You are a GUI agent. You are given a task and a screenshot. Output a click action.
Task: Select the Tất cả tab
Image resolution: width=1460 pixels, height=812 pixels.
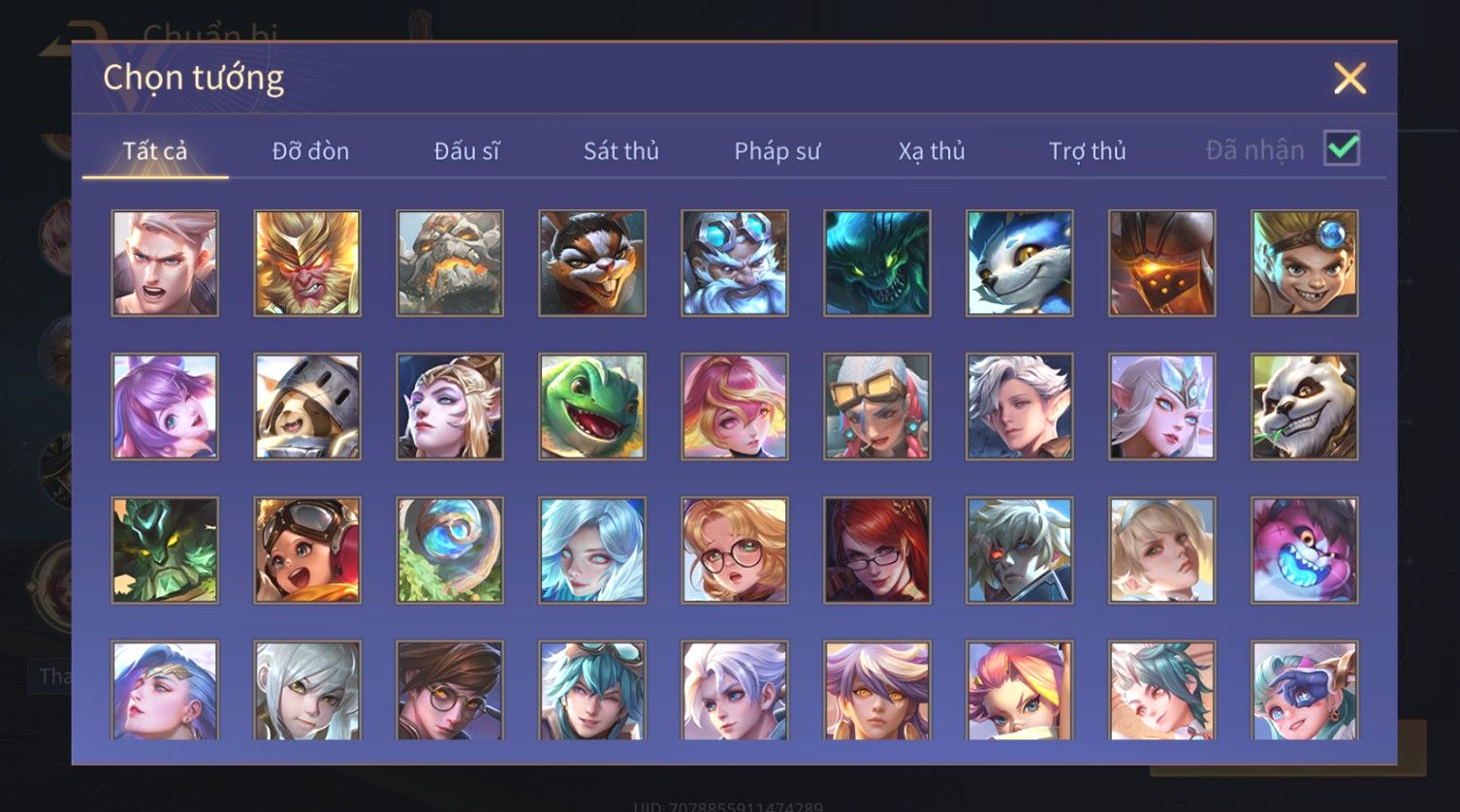155,151
